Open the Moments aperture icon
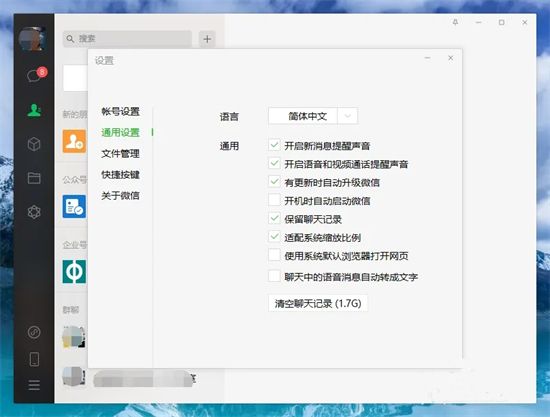The height and width of the screenshot is (417, 550). click(x=34, y=212)
